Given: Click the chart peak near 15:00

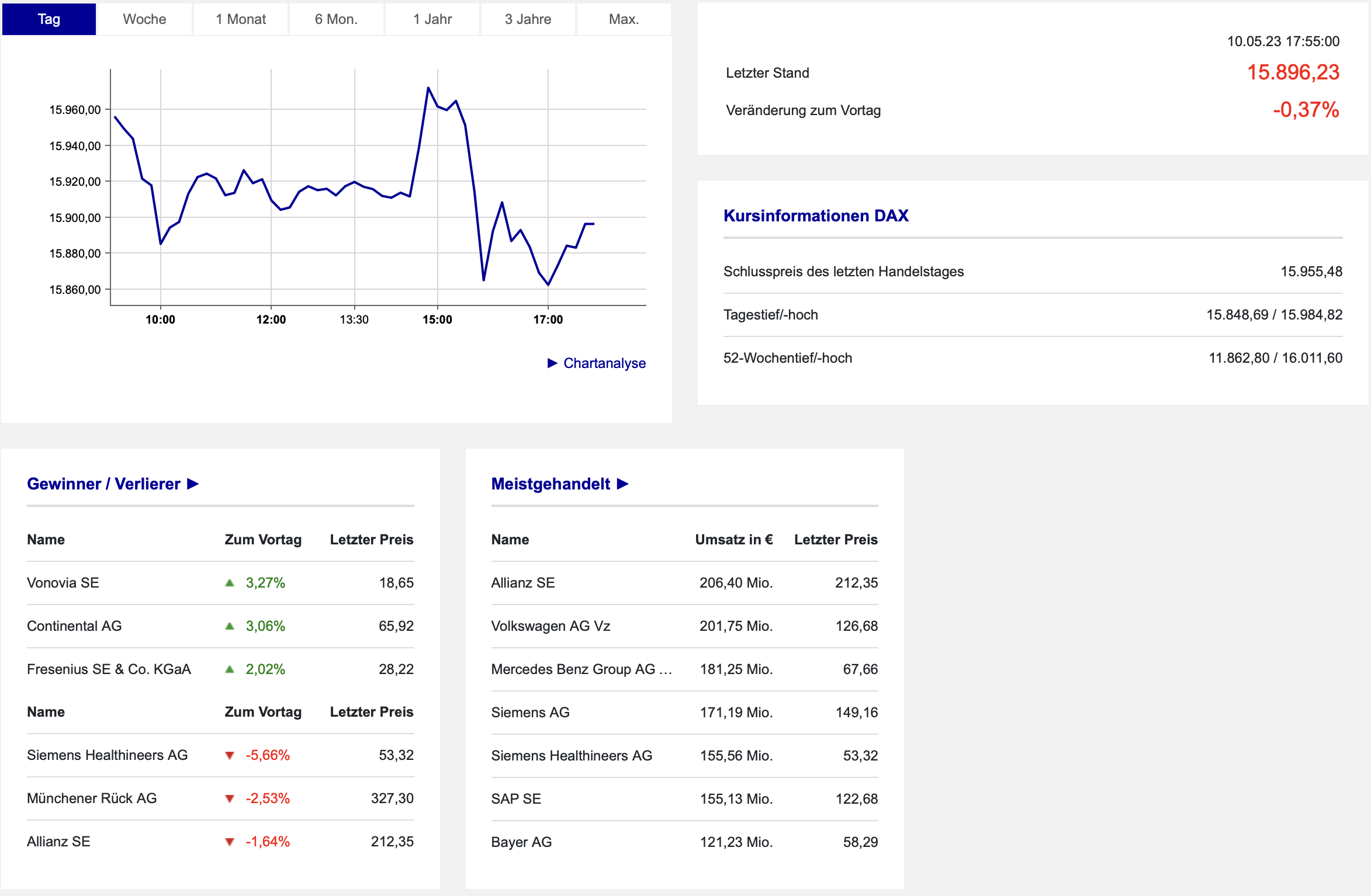Looking at the screenshot, I should click(x=428, y=88).
